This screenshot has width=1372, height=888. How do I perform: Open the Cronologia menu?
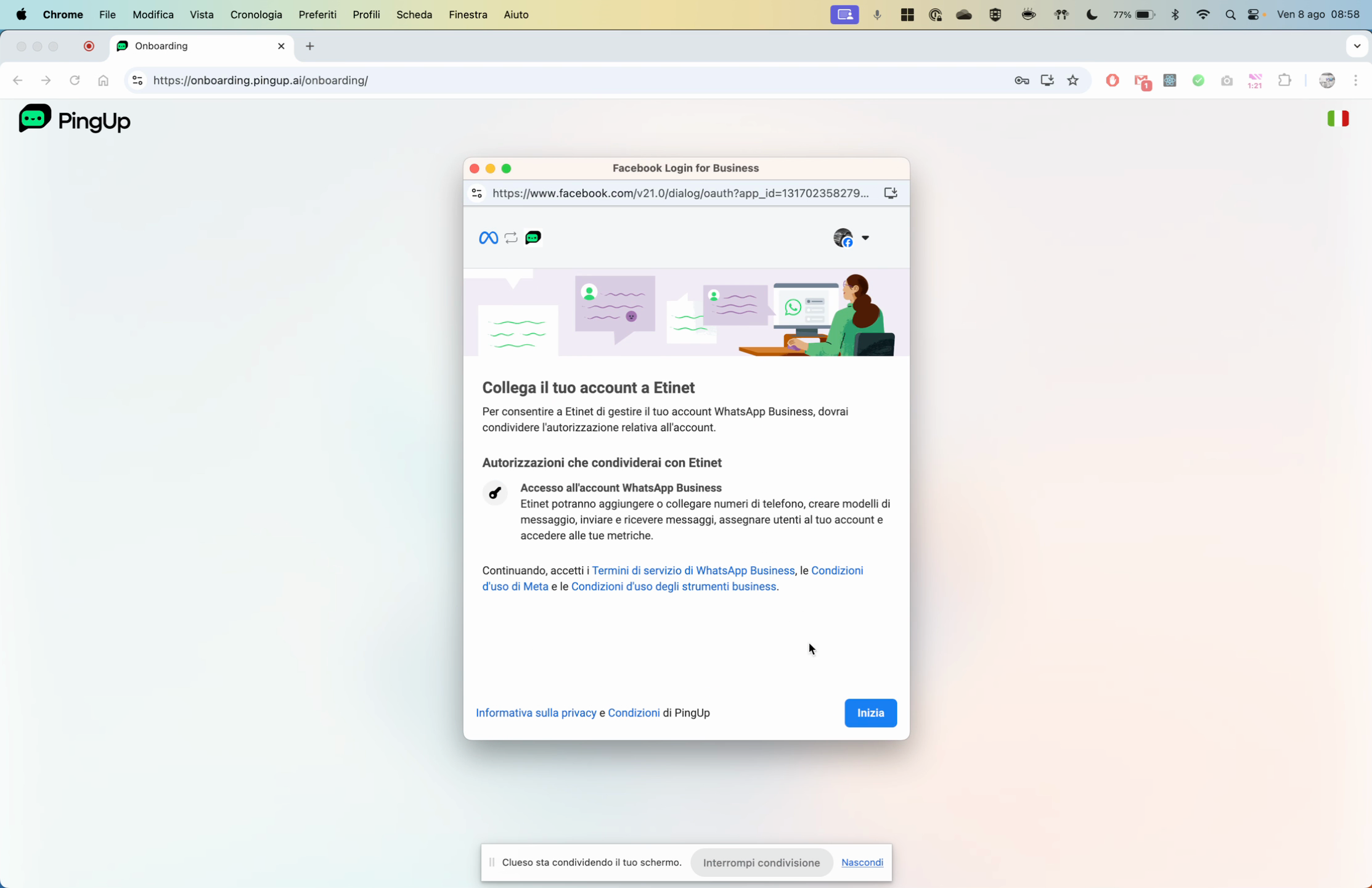(256, 15)
